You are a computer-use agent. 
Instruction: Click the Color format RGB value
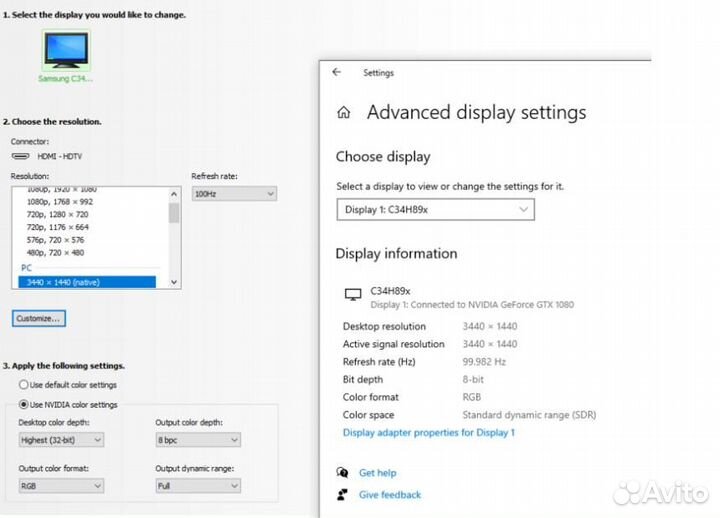tap(472, 397)
